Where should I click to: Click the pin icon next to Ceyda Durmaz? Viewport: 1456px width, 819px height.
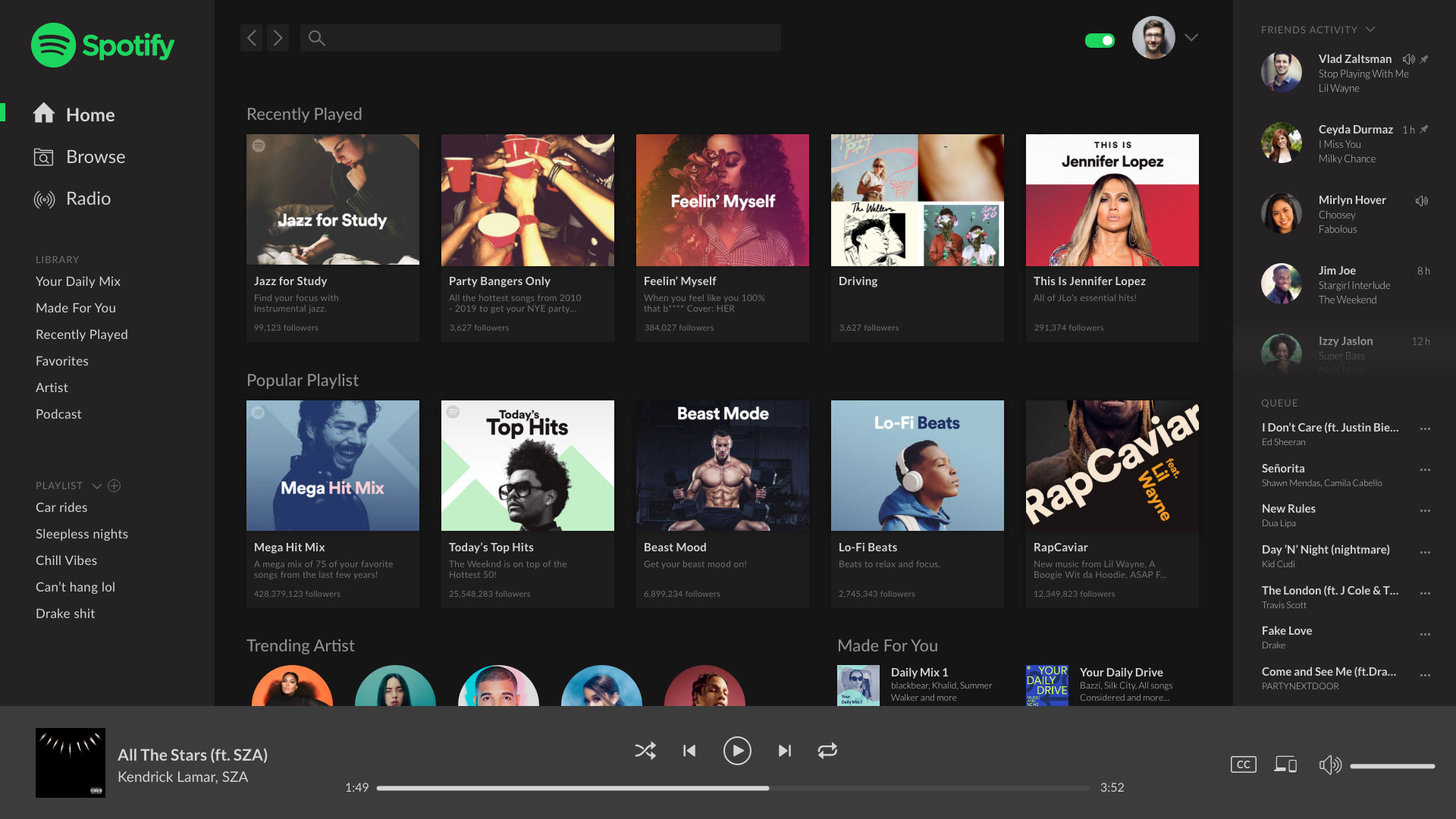click(x=1424, y=130)
